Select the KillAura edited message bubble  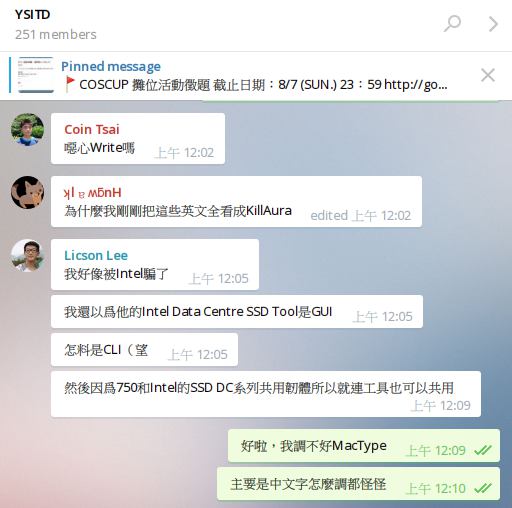[236, 202]
